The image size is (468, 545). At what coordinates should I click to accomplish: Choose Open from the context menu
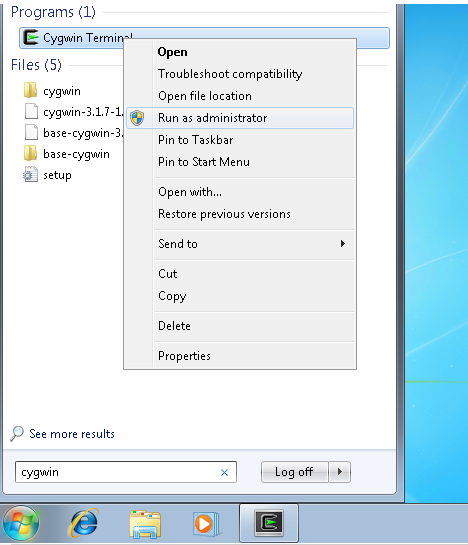tap(240, 52)
